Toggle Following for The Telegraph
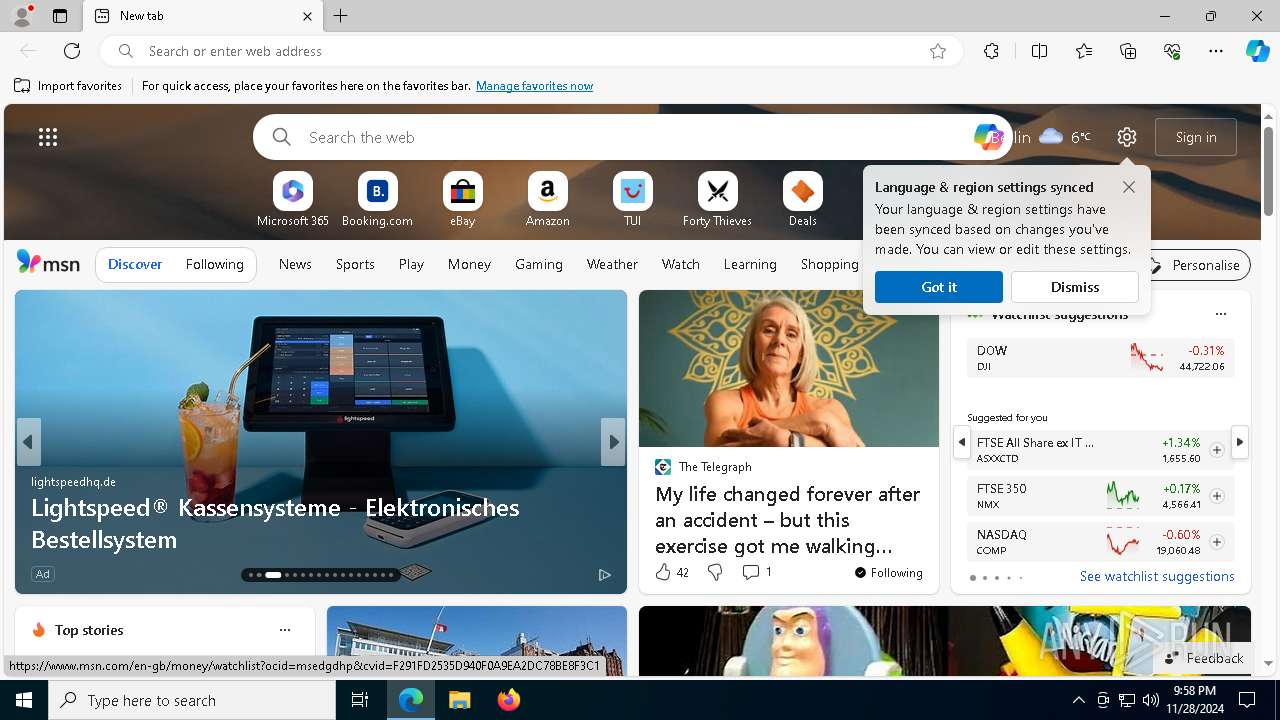The height and width of the screenshot is (720, 1280). 888,573
